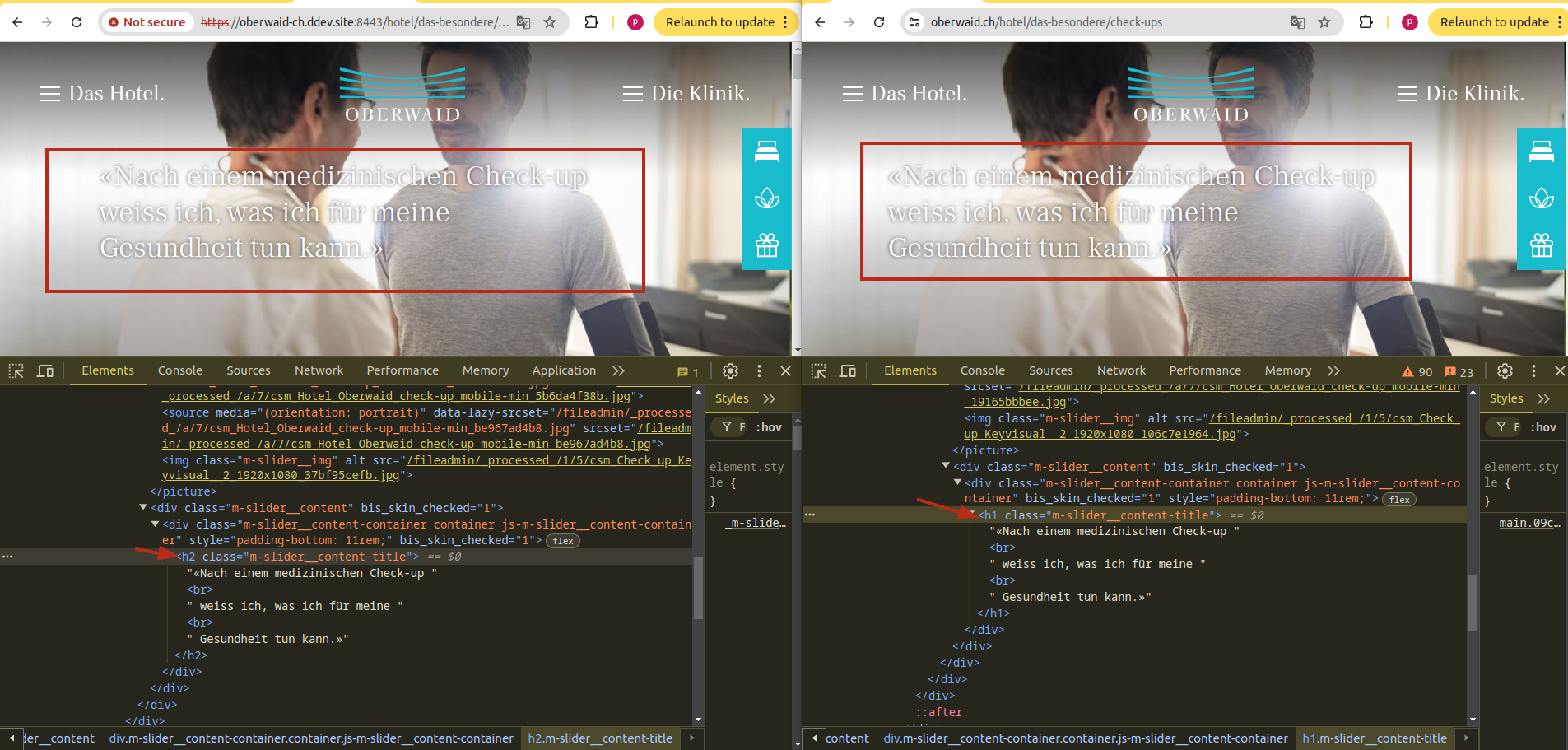This screenshot has height=750, width=1568.
Task: Activate inspect element picker in left DevTools
Action: (x=16, y=371)
